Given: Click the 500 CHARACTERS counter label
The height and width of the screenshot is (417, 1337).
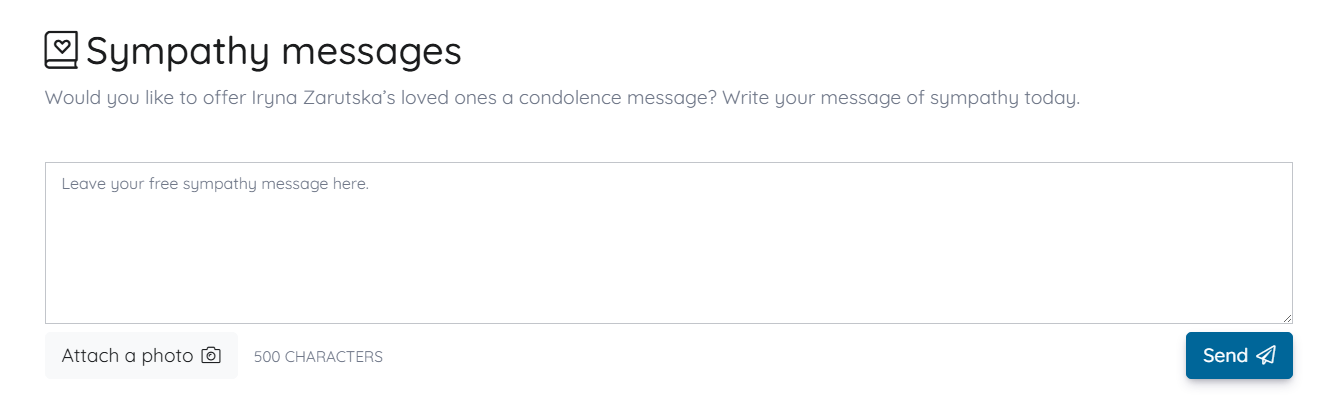Looking at the screenshot, I should pyautogui.click(x=318, y=357).
